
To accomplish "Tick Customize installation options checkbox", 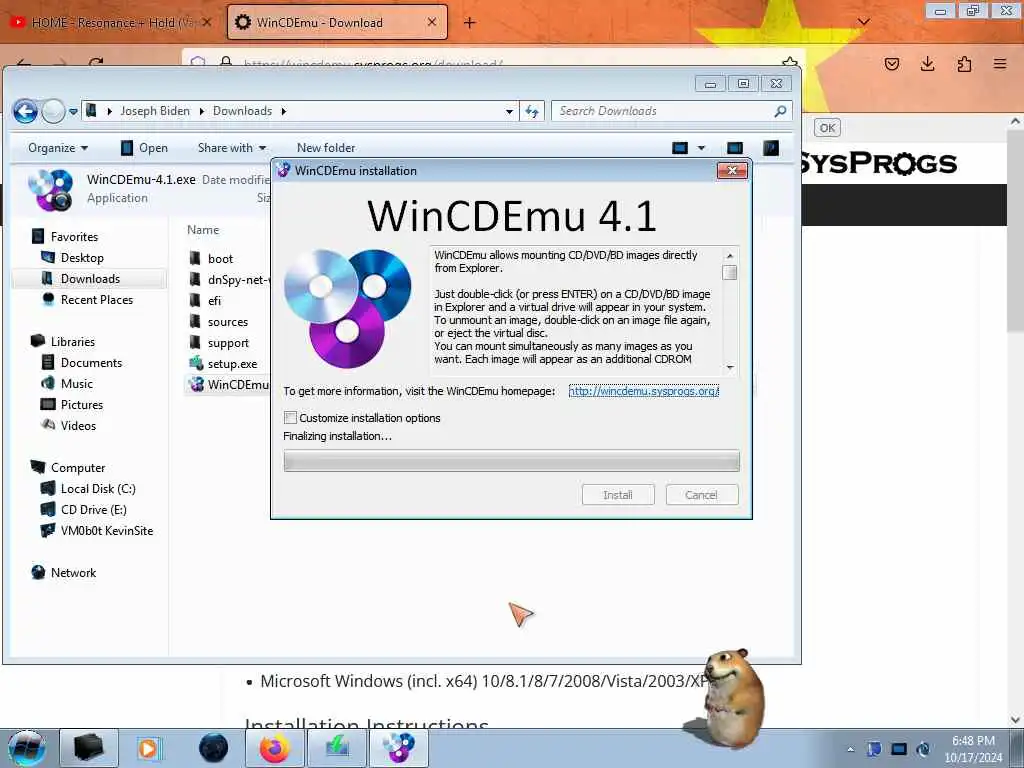I will (x=290, y=417).
